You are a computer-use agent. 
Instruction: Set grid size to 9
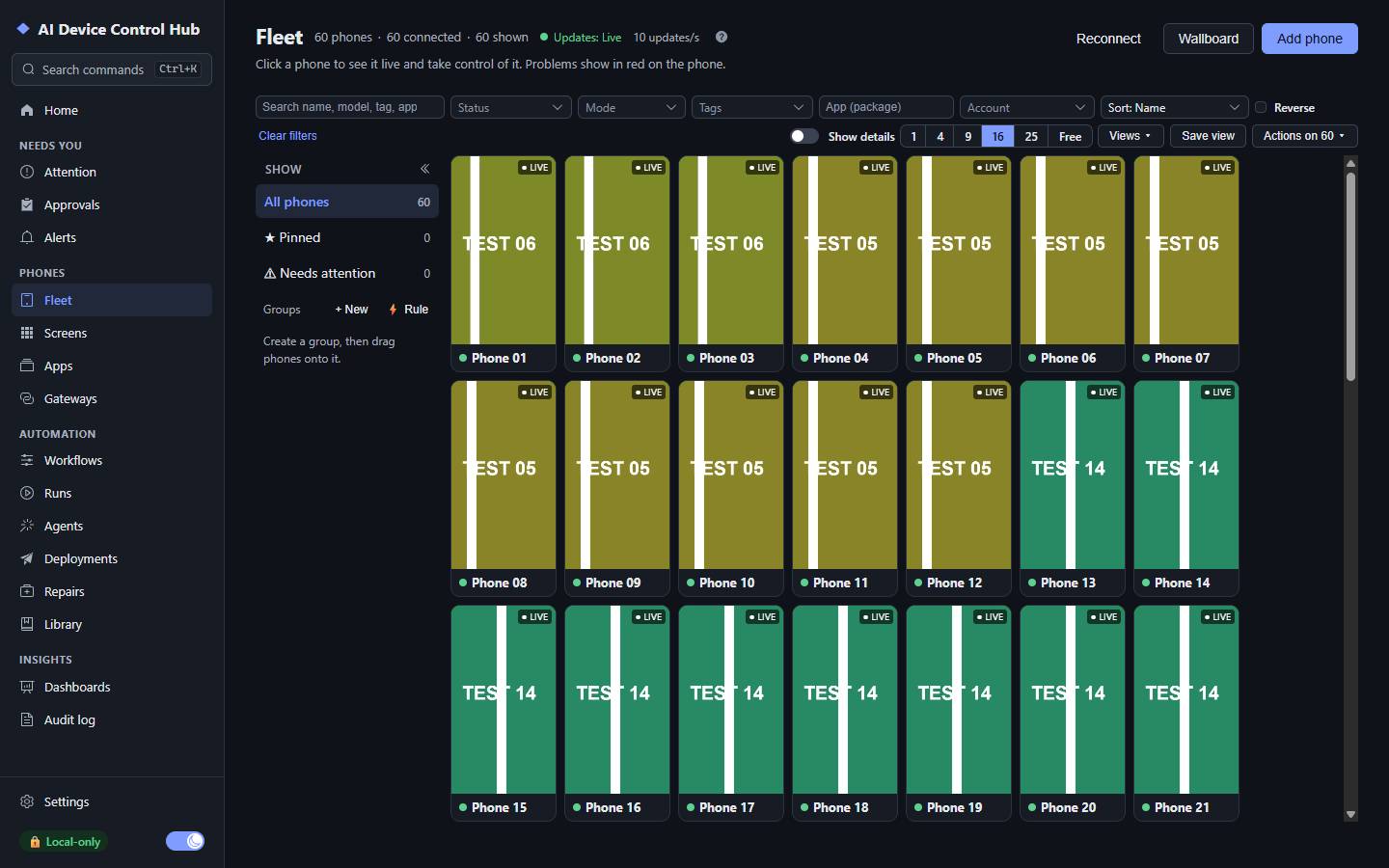tap(968, 136)
